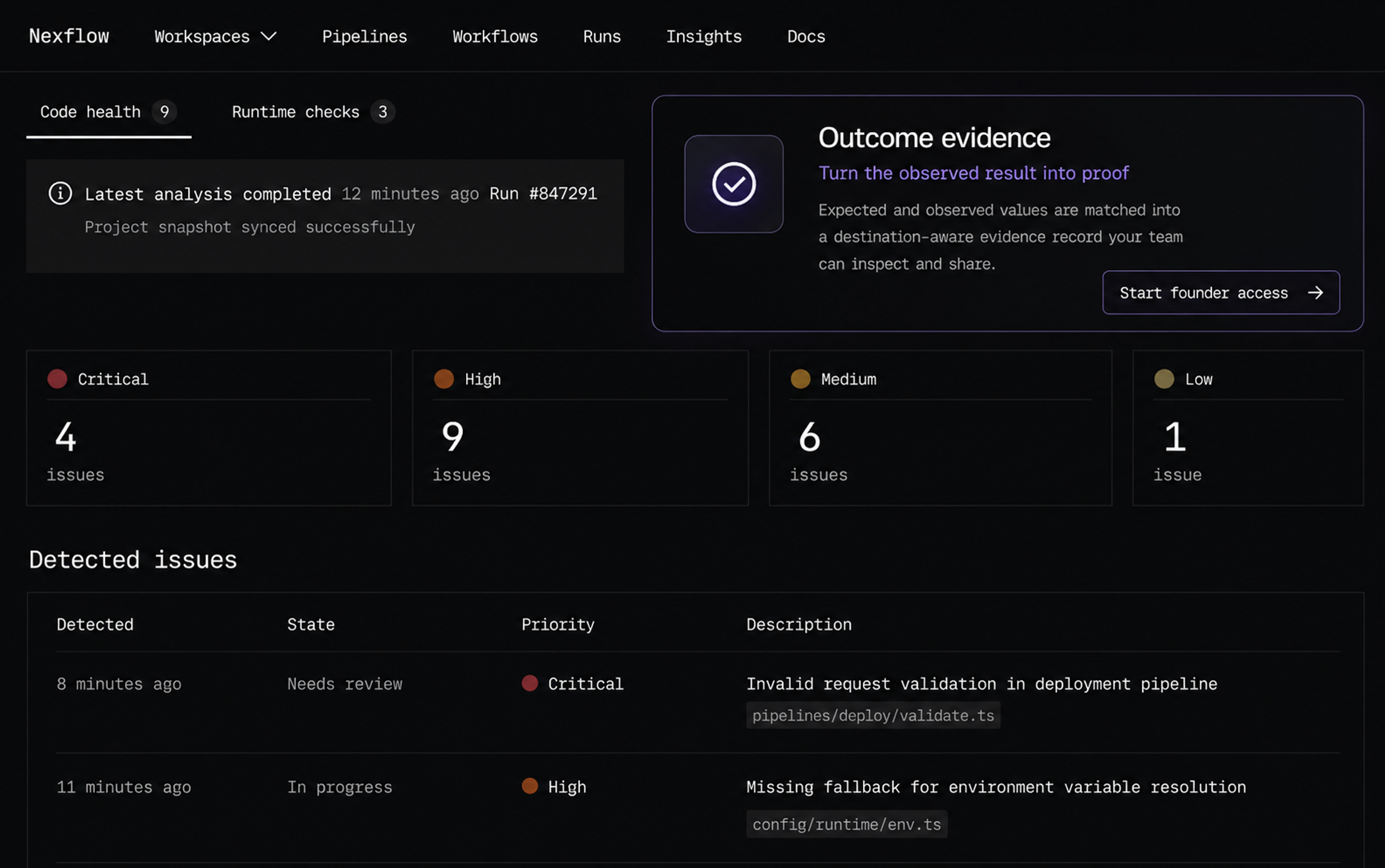This screenshot has height=868, width=1385.
Task: Click the red Critical dot in the card
Action: point(57,379)
